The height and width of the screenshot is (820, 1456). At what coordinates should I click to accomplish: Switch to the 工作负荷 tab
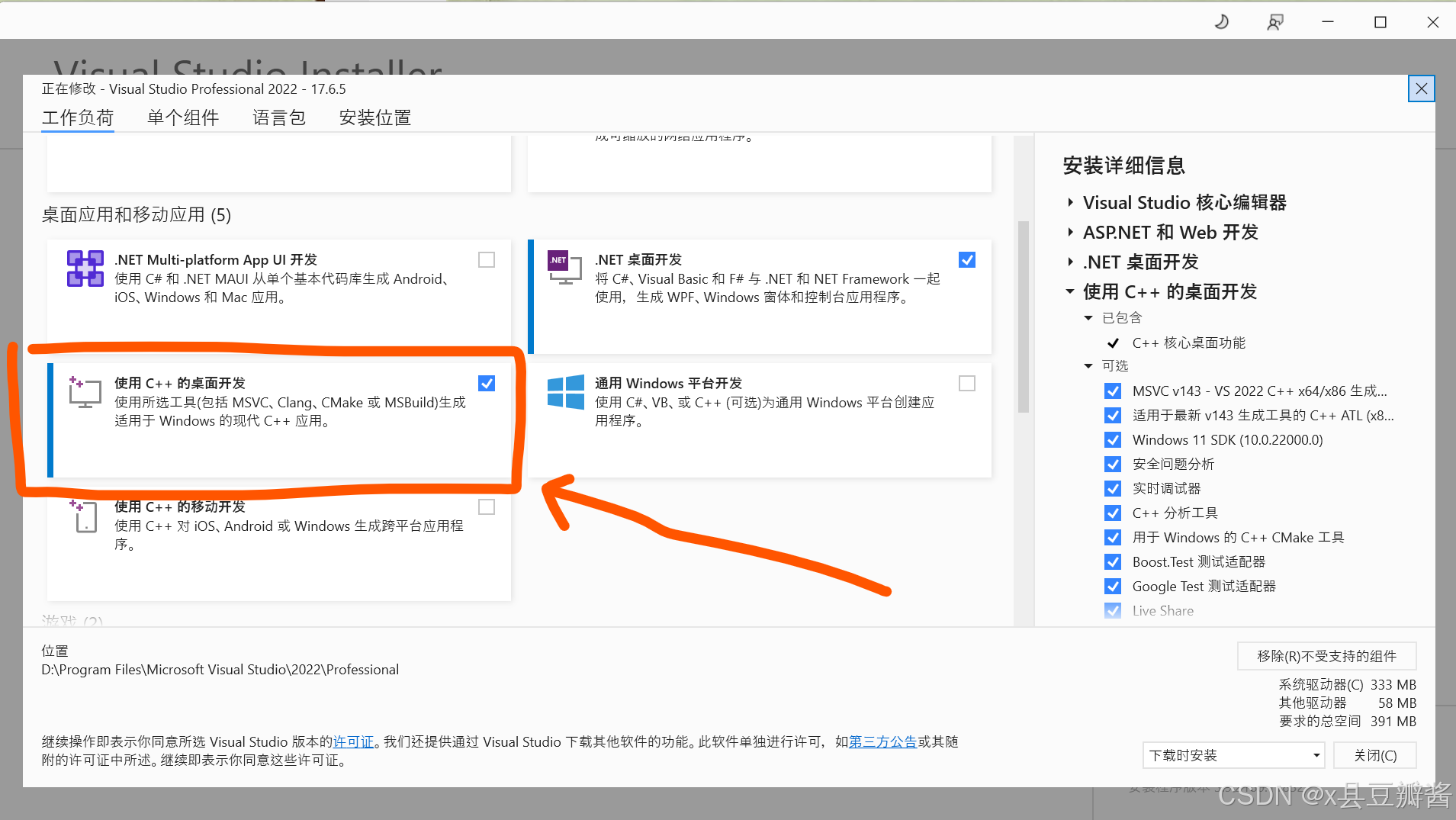(x=78, y=118)
